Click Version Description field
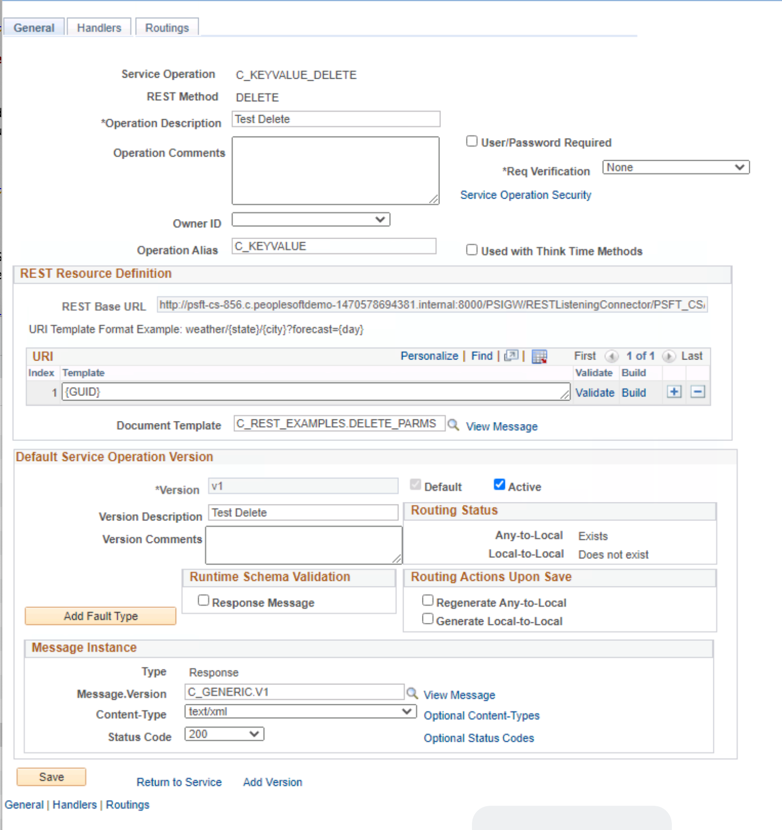The width and height of the screenshot is (782, 830). [x=303, y=512]
